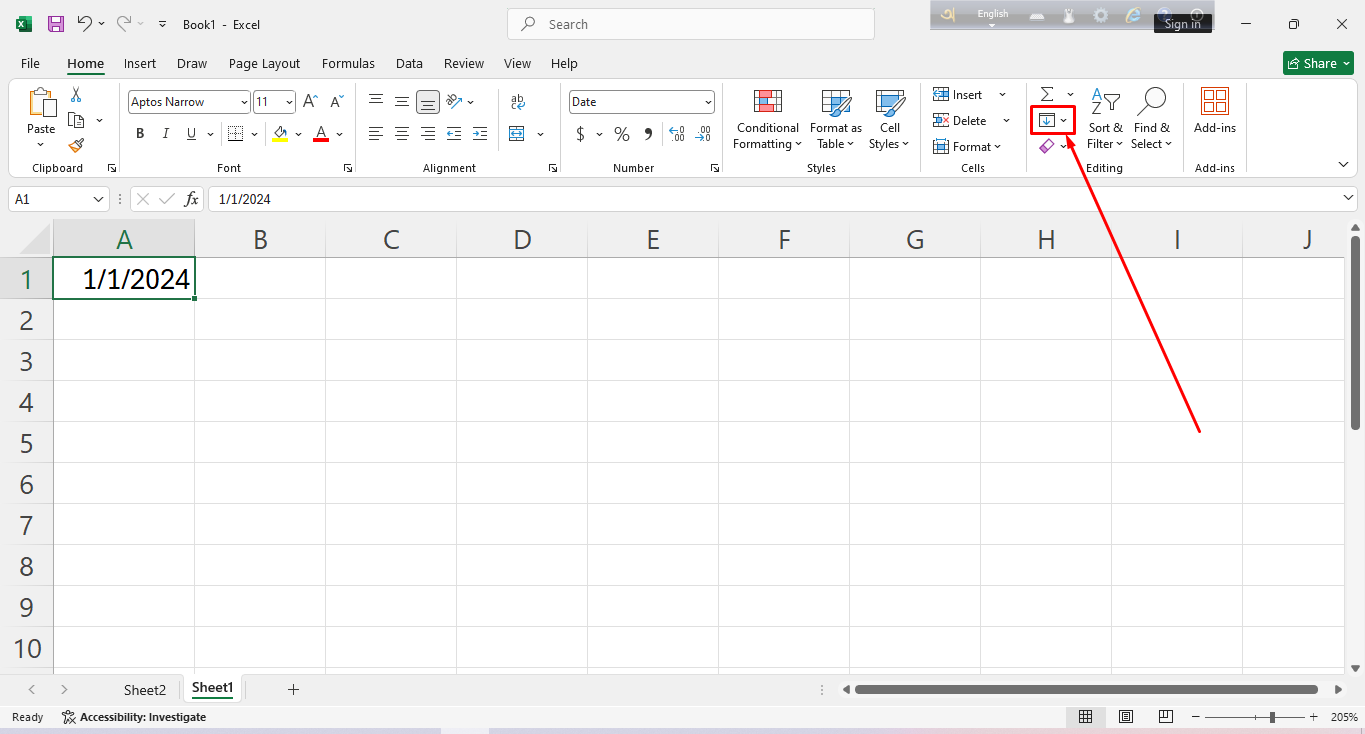This screenshot has width=1365, height=734.
Task: Expand the font name list Aptos Narrow
Action: tap(244, 102)
